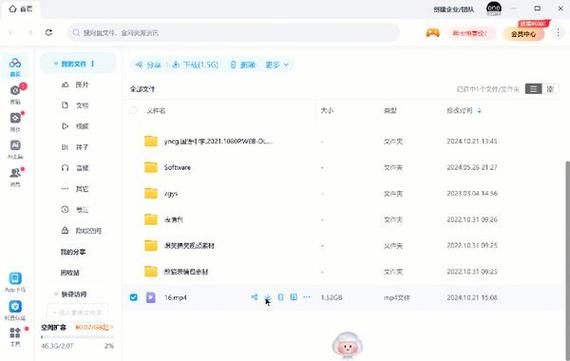
Task: Open the three-dot menu on 16.mp4 row
Action: tap(306, 297)
